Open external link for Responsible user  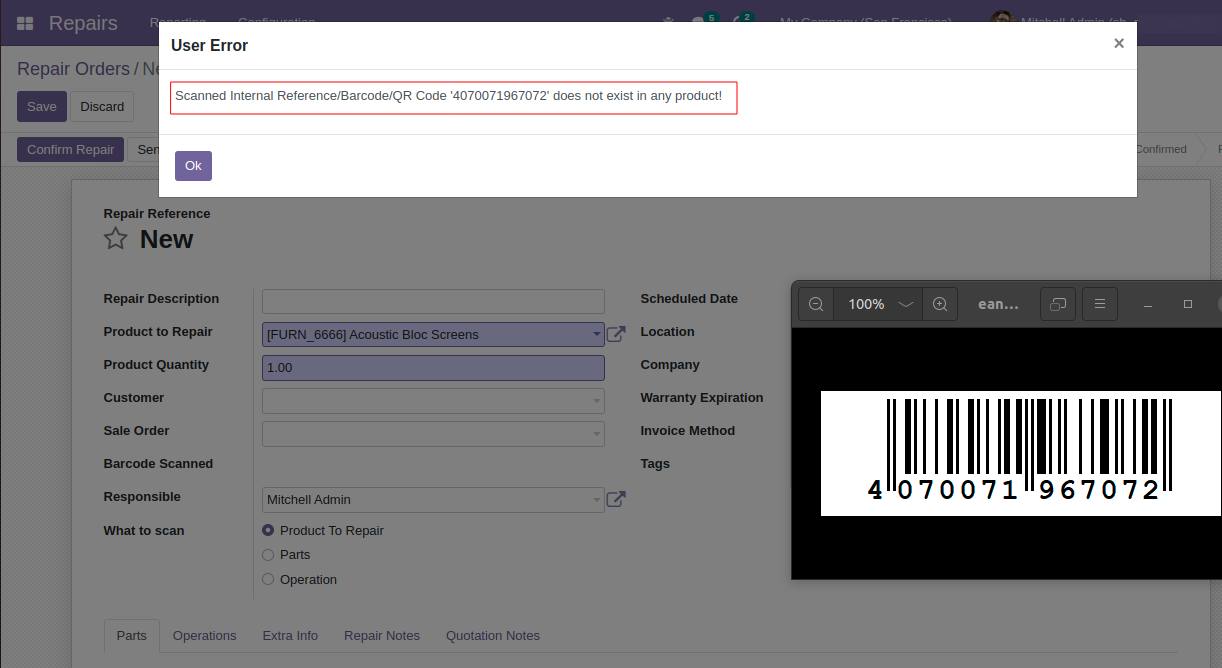coord(616,499)
